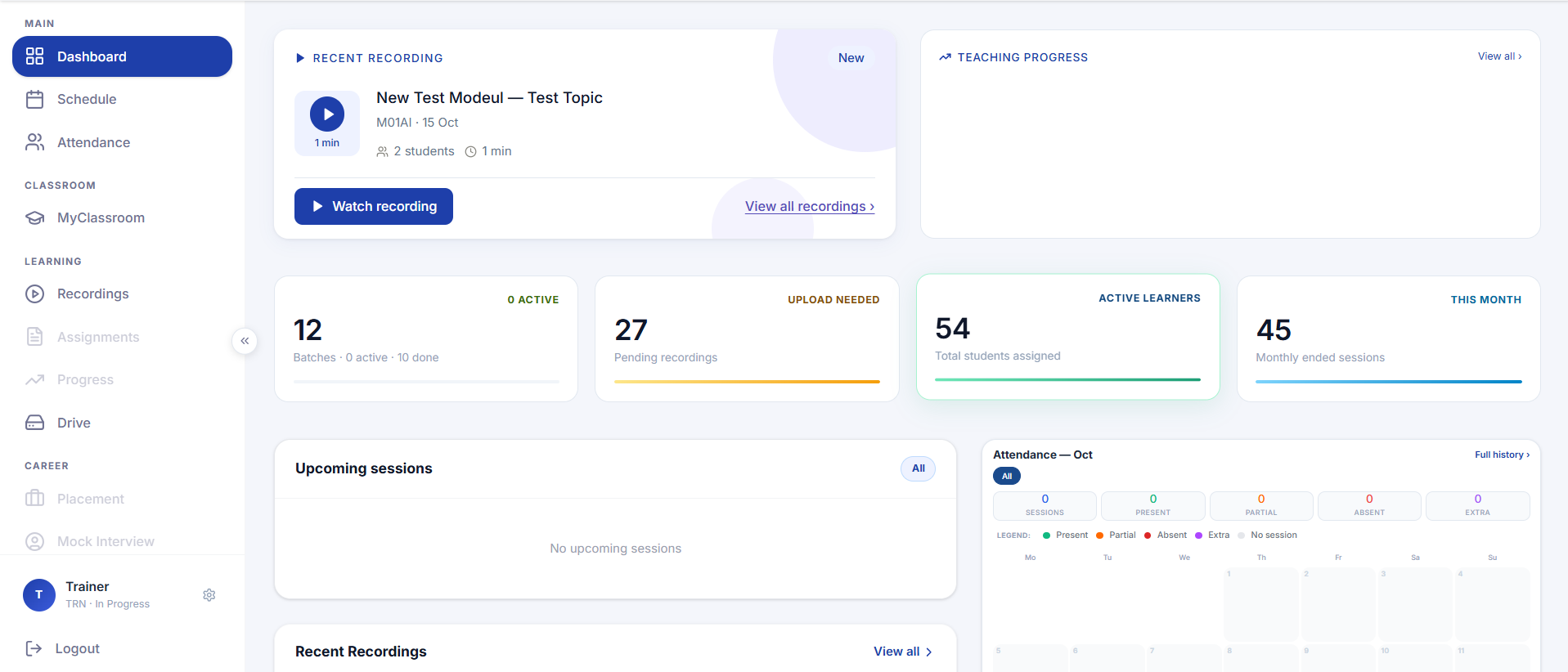This screenshot has width=1568, height=672.
Task: Click the Logout arrow icon
Action: tap(34, 648)
